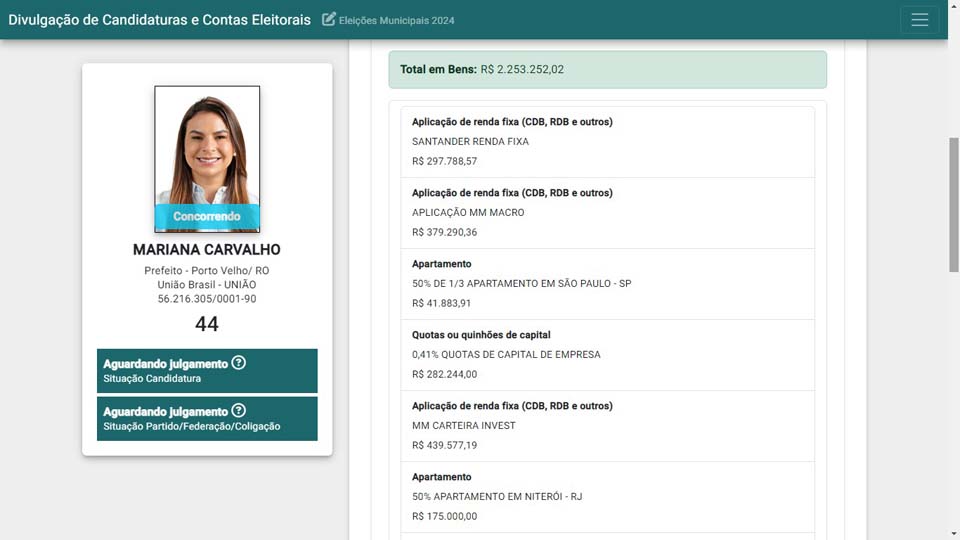The width and height of the screenshot is (960, 540).
Task: Click the Situação Candidatura status box
Action: (x=207, y=371)
